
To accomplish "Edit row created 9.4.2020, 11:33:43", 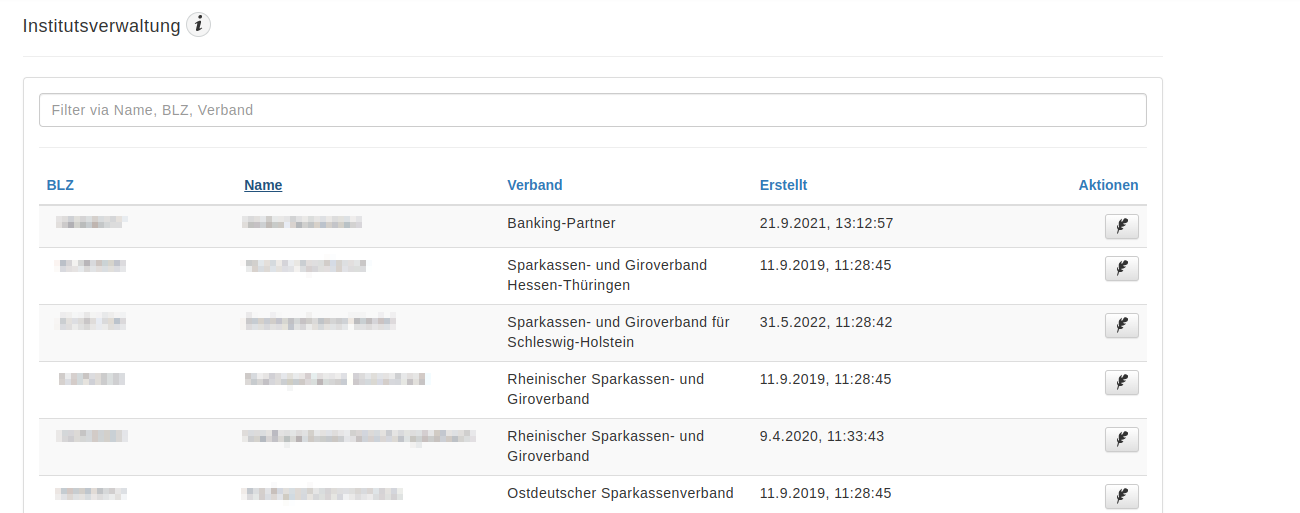I will pyautogui.click(x=1121, y=440).
